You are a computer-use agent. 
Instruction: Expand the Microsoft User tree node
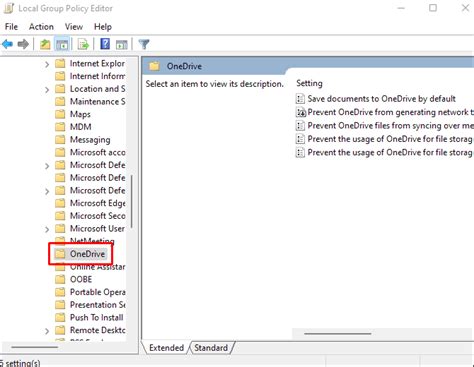(47, 229)
